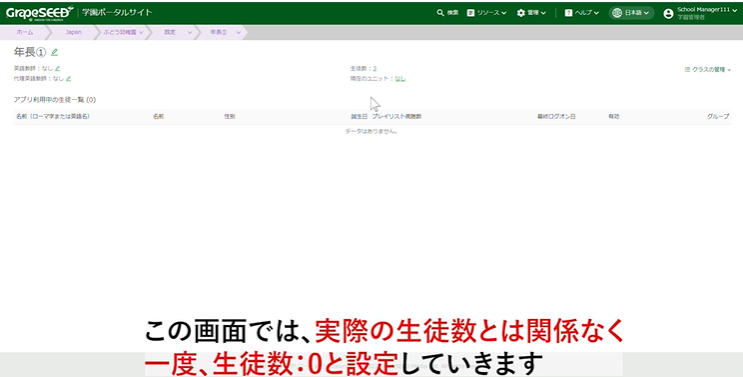
Task: Expand the 管理 menu arrow
Action: tap(543, 13)
